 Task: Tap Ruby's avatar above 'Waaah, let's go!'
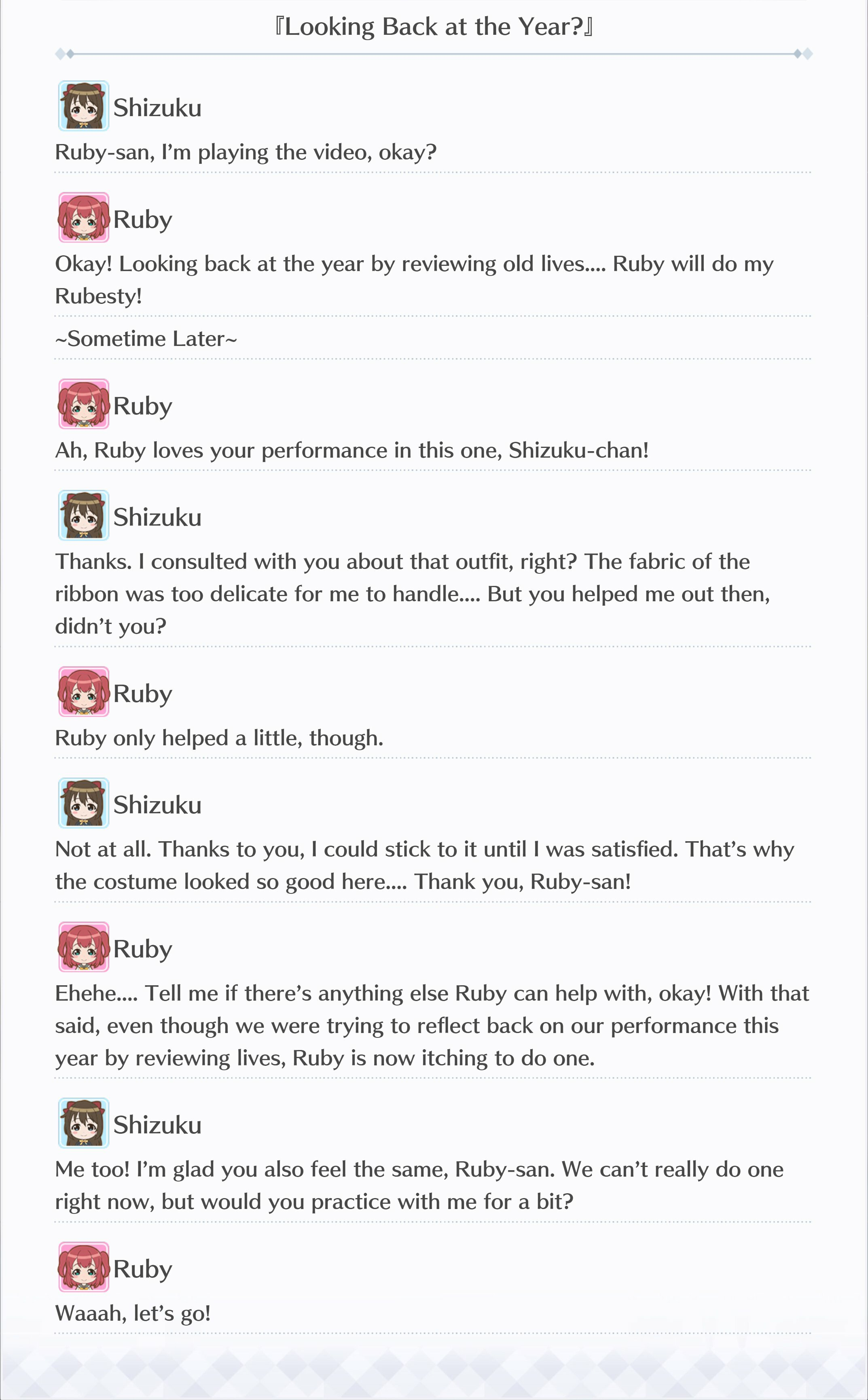click(x=84, y=1267)
